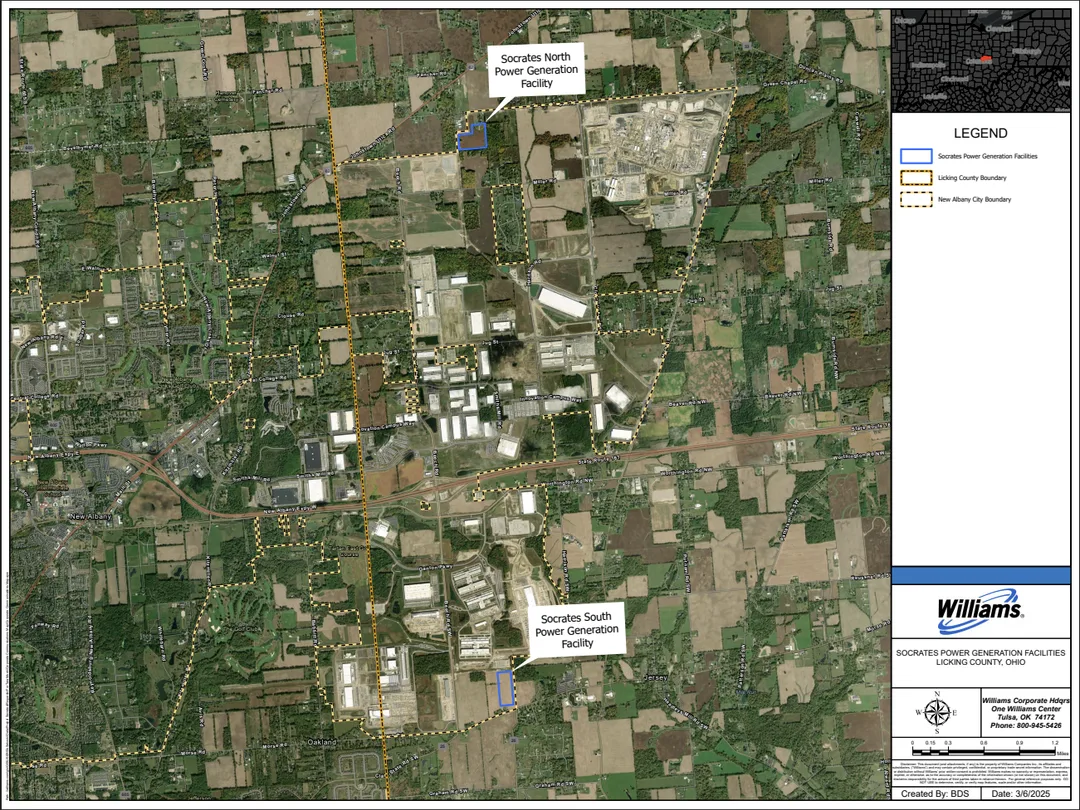1080x810 pixels.
Task: Click the red location marker on inset map
Action: [987, 59]
